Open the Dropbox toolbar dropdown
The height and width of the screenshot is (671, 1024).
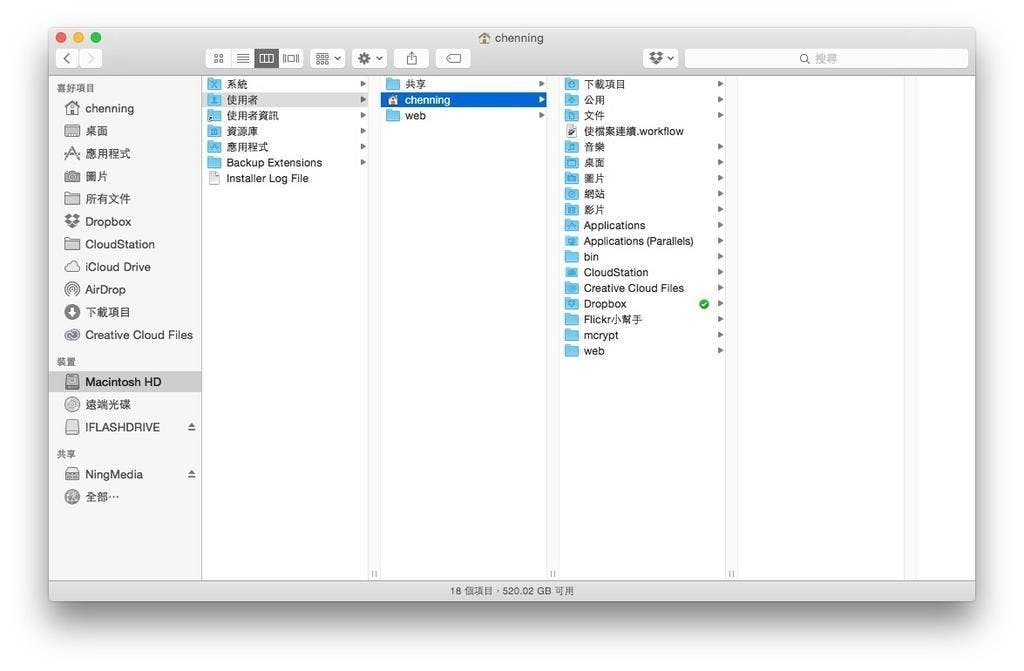pyautogui.click(x=661, y=59)
